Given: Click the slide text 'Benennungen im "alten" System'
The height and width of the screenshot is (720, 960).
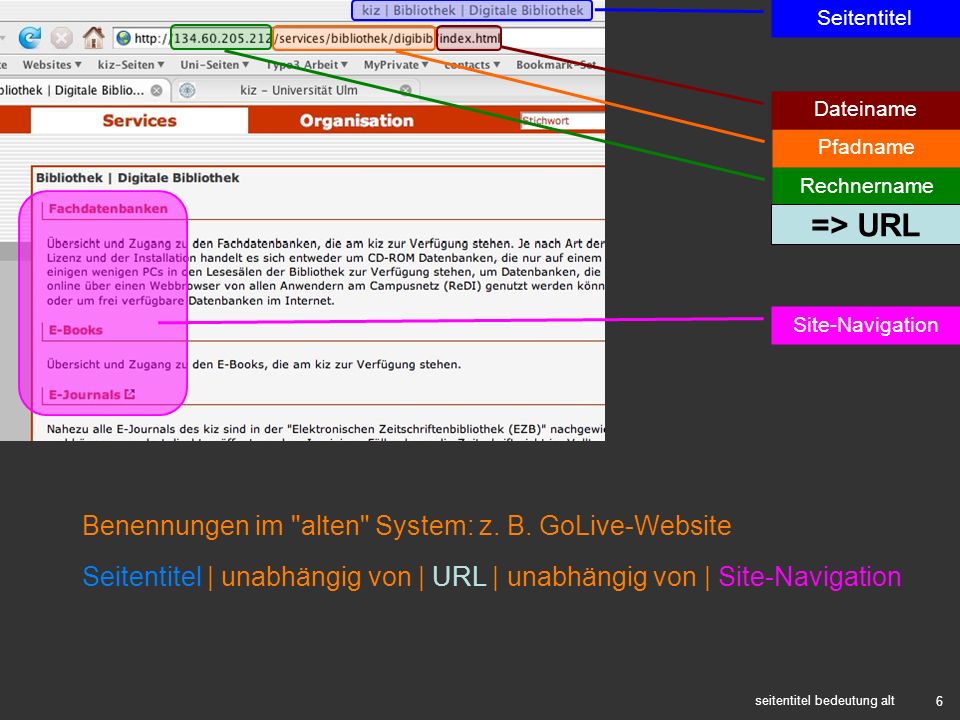Looking at the screenshot, I should click(277, 525).
